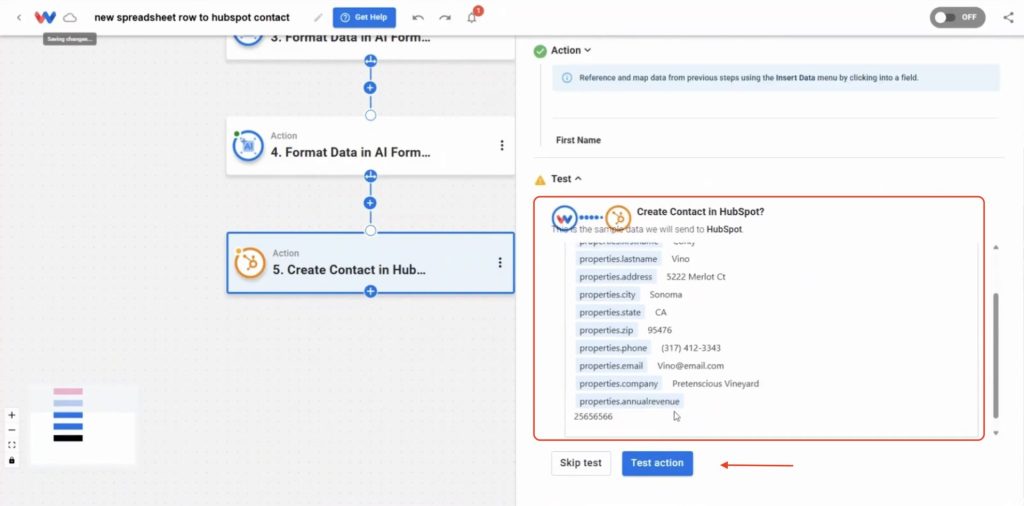Select step 5 Create Contact in HubSpot card
1024x506 pixels.
coord(370,262)
